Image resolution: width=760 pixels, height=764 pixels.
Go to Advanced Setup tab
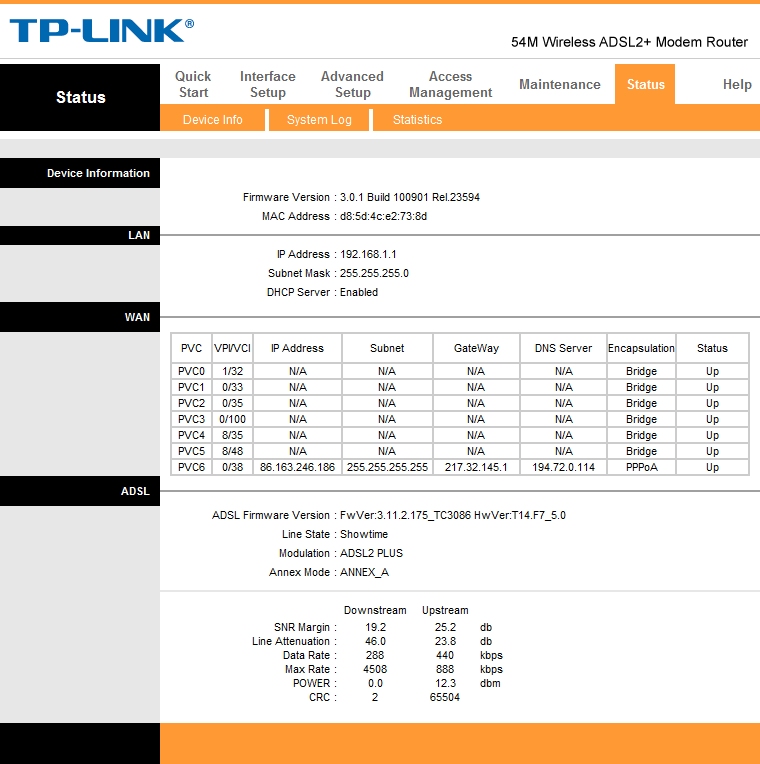352,84
